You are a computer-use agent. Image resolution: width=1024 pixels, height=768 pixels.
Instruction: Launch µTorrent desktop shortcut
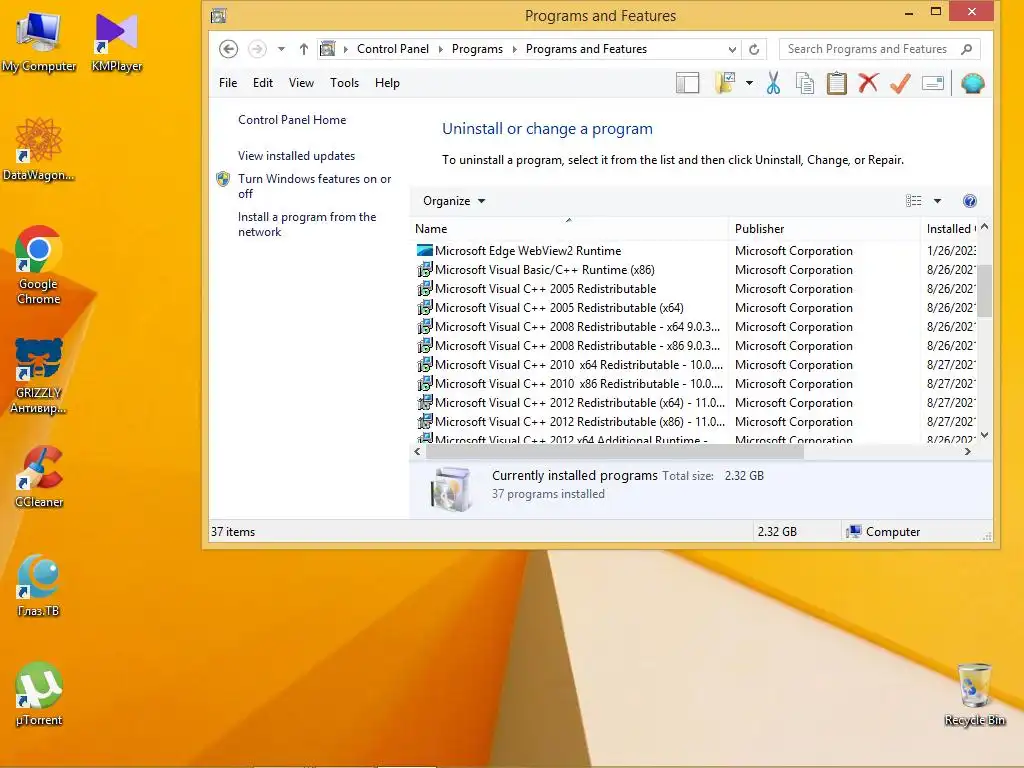point(39,694)
